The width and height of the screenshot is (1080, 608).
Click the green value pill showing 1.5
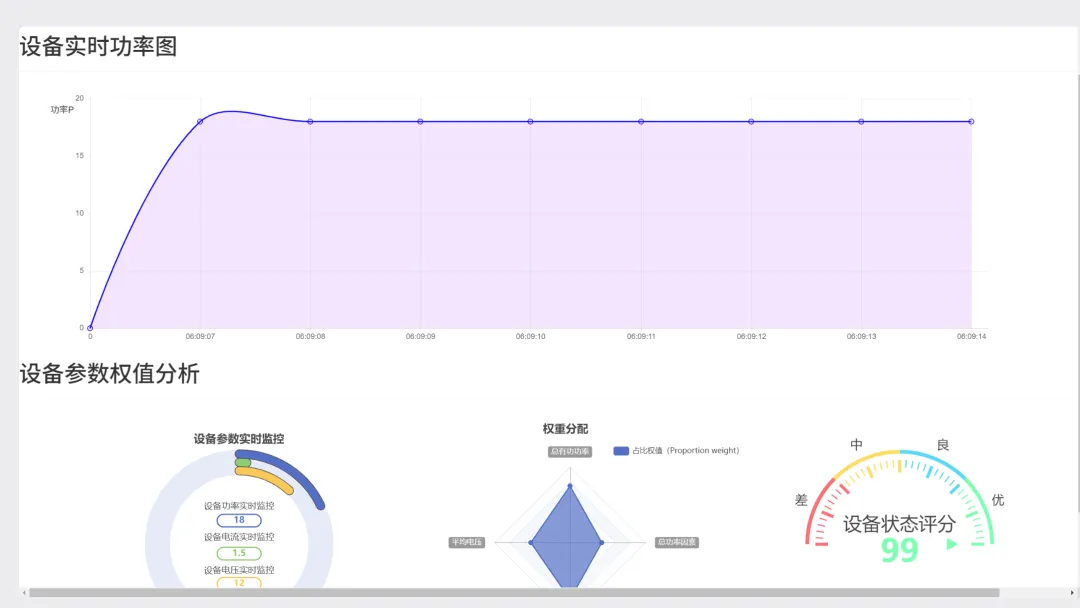tap(239, 553)
